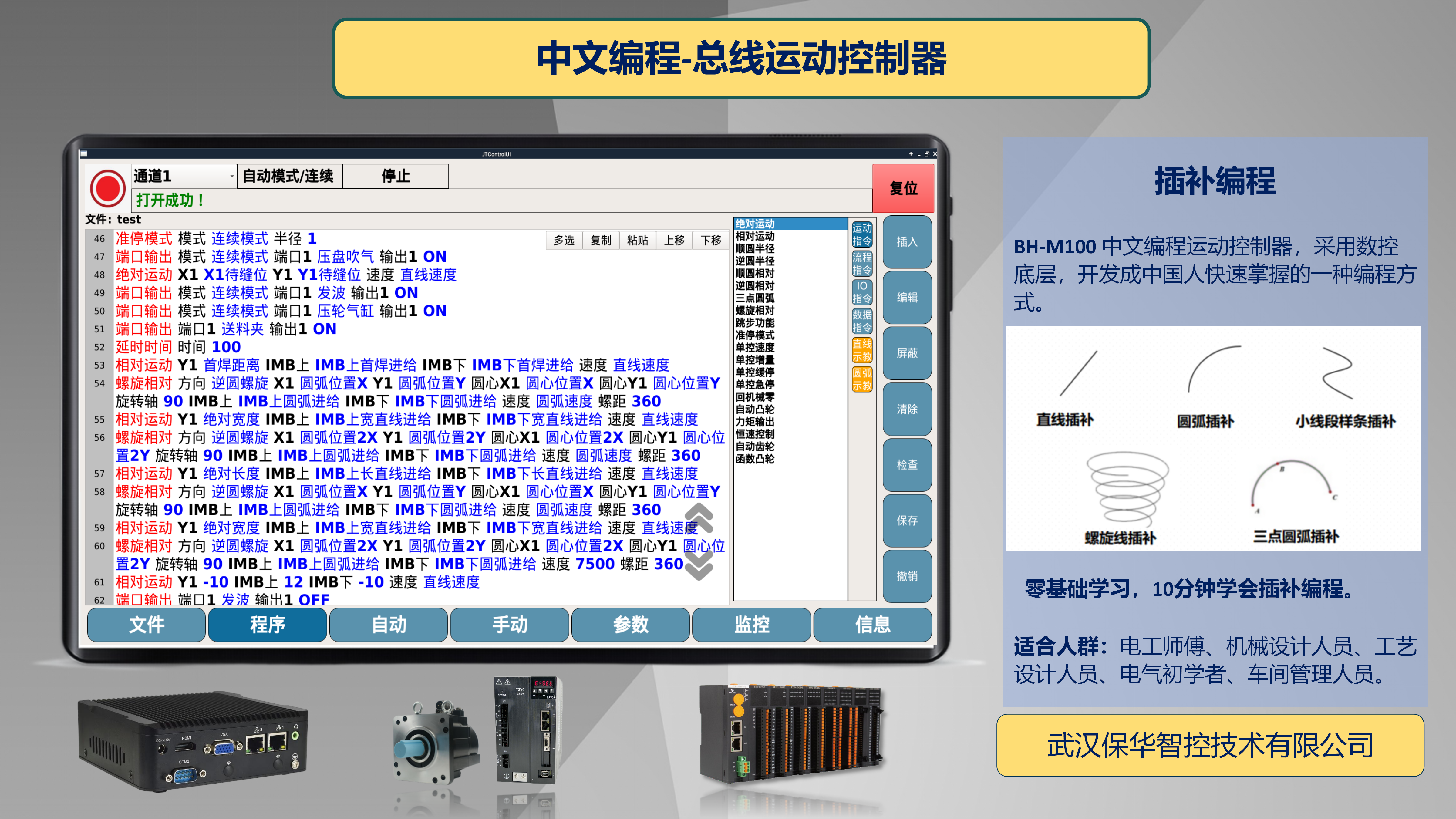Click the 打开成功！ status message bar
Viewport: 1456px width, 819px height.
pos(502,200)
